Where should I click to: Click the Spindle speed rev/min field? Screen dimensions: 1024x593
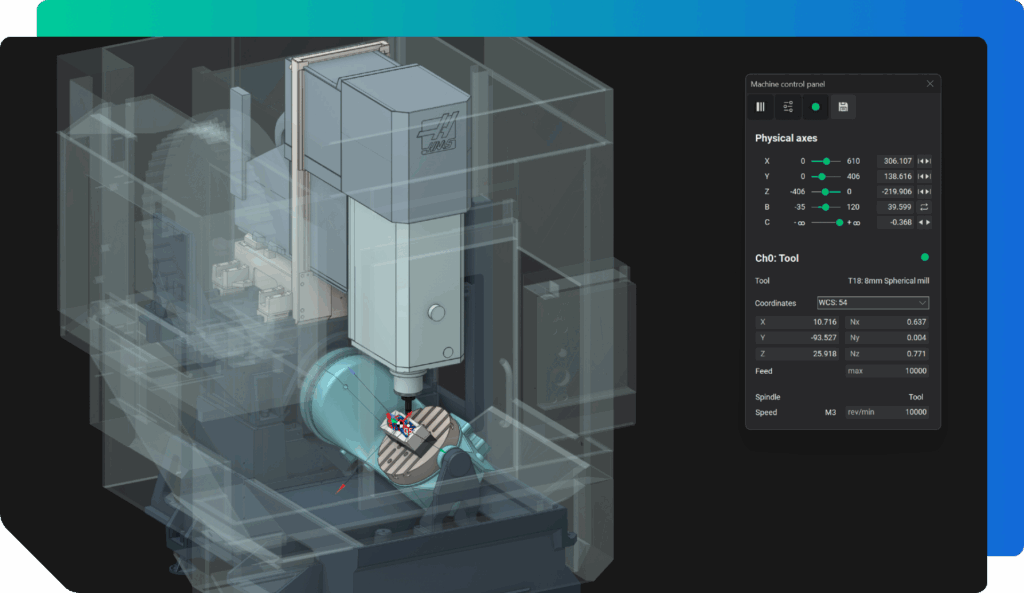click(887, 412)
